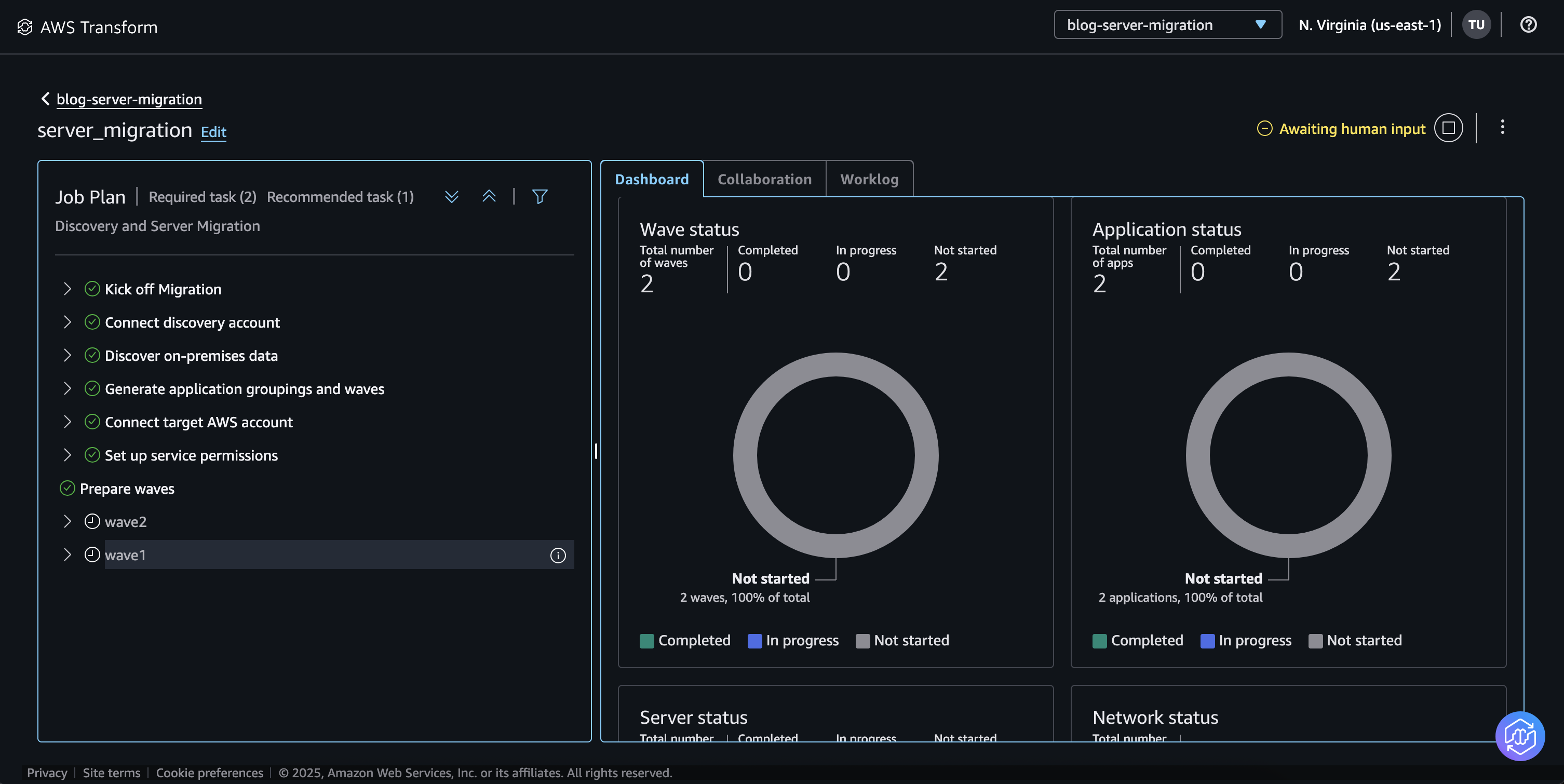
Task: Click Edit next to server_migration
Action: tap(213, 132)
